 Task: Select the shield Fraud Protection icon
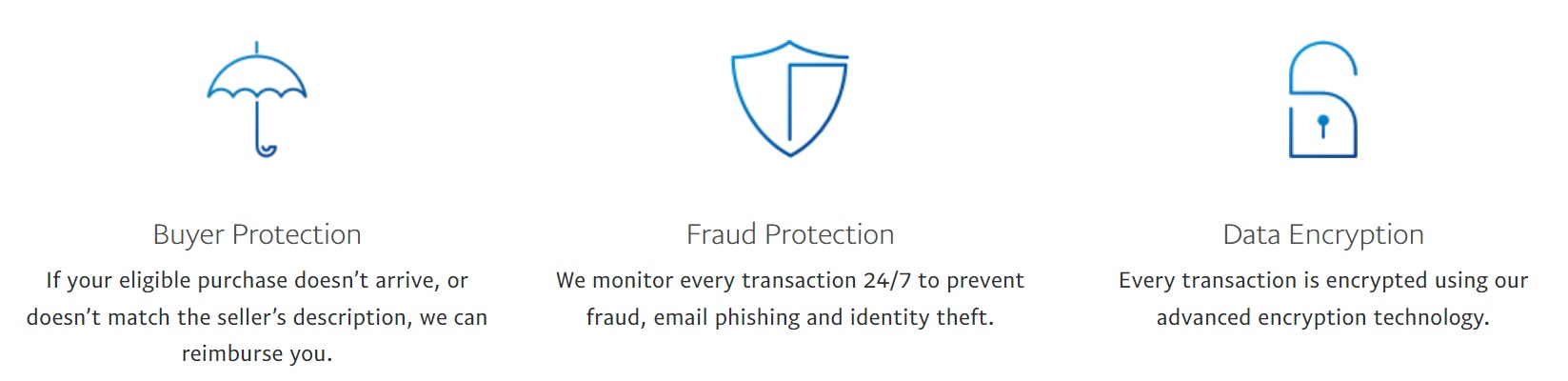(789, 98)
